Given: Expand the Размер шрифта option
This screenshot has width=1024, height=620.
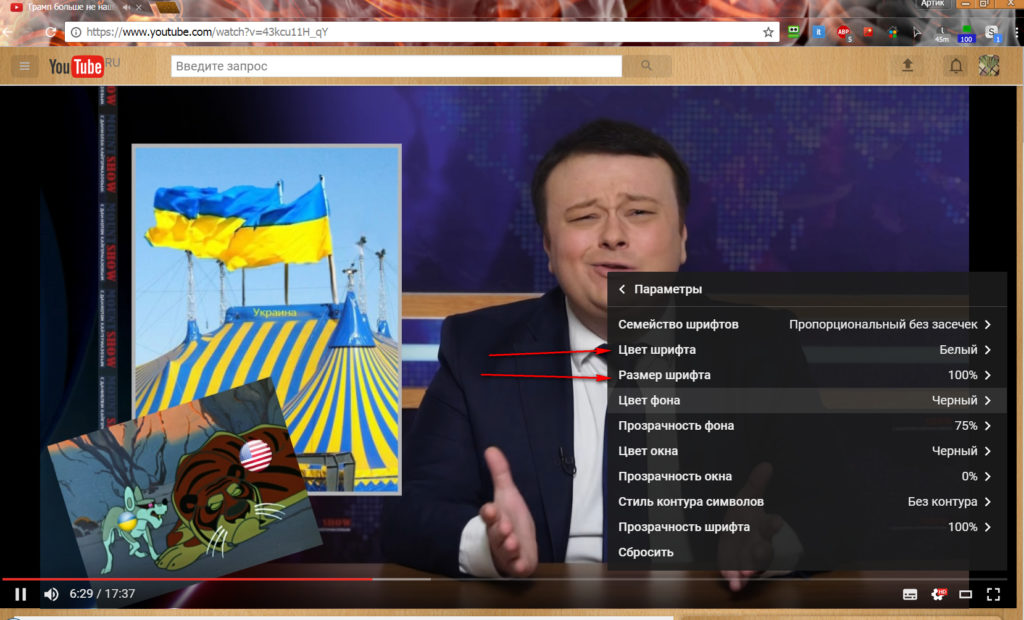Looking at the screenshot, I should [x=806, y=375].
